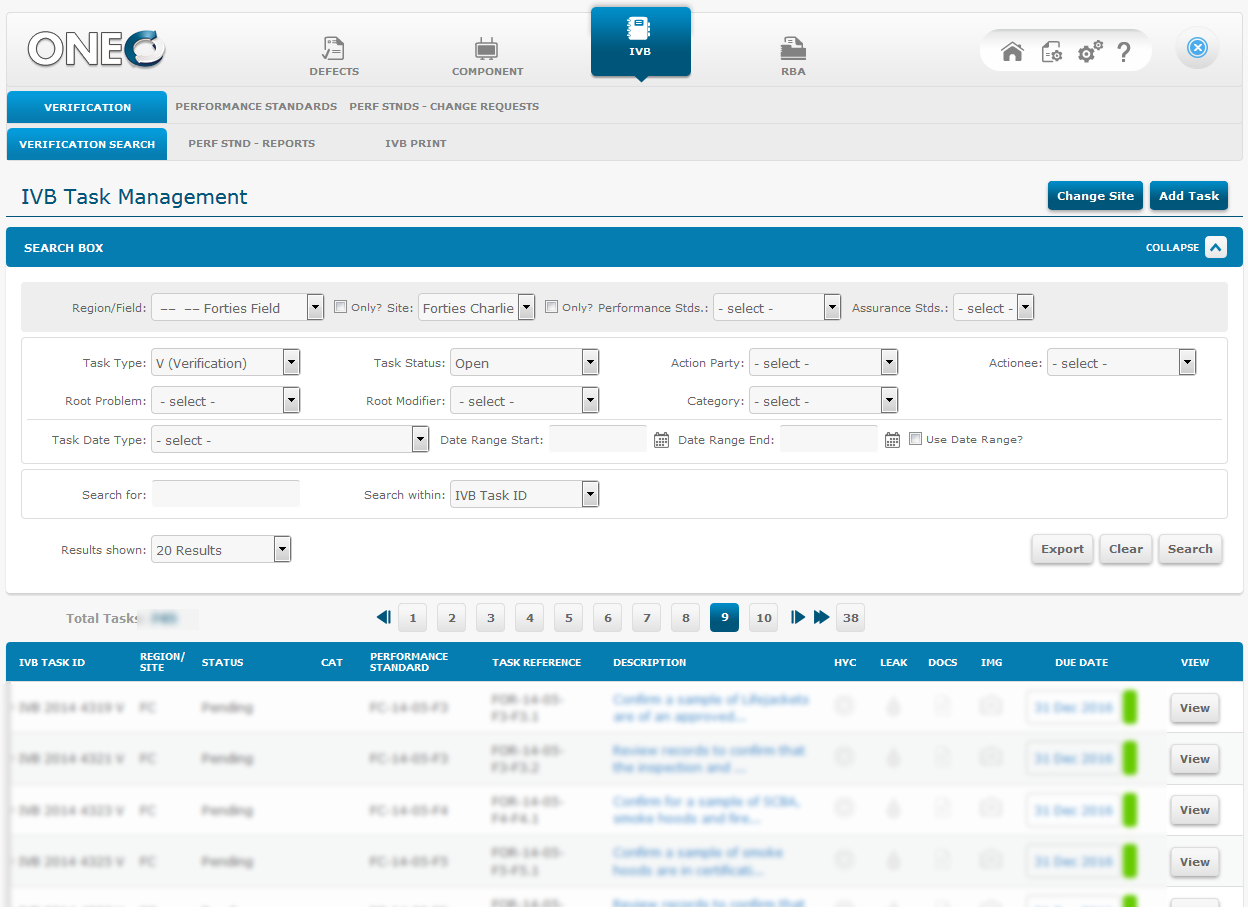
Task: Open the Date Range Start calendar picker
Action: click(x=661, y=438)
